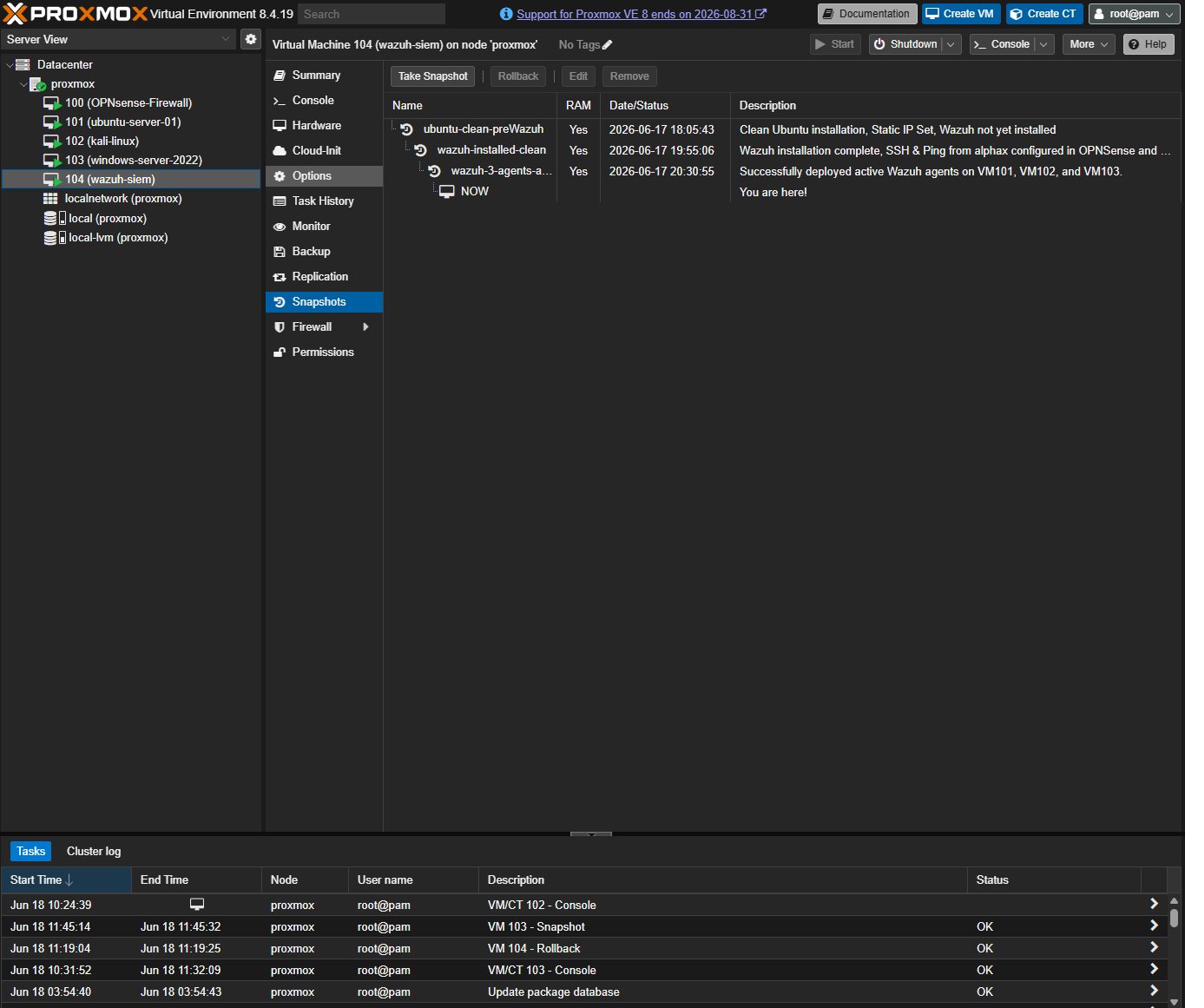
Task: Sort tasks by Start Time header
Action: point(66,880)
